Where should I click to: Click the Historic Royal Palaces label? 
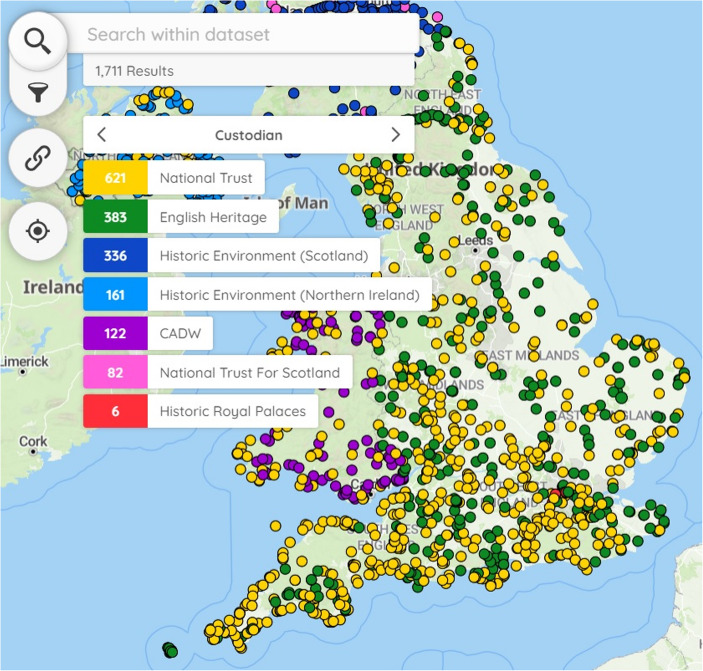tap(233, 411)
